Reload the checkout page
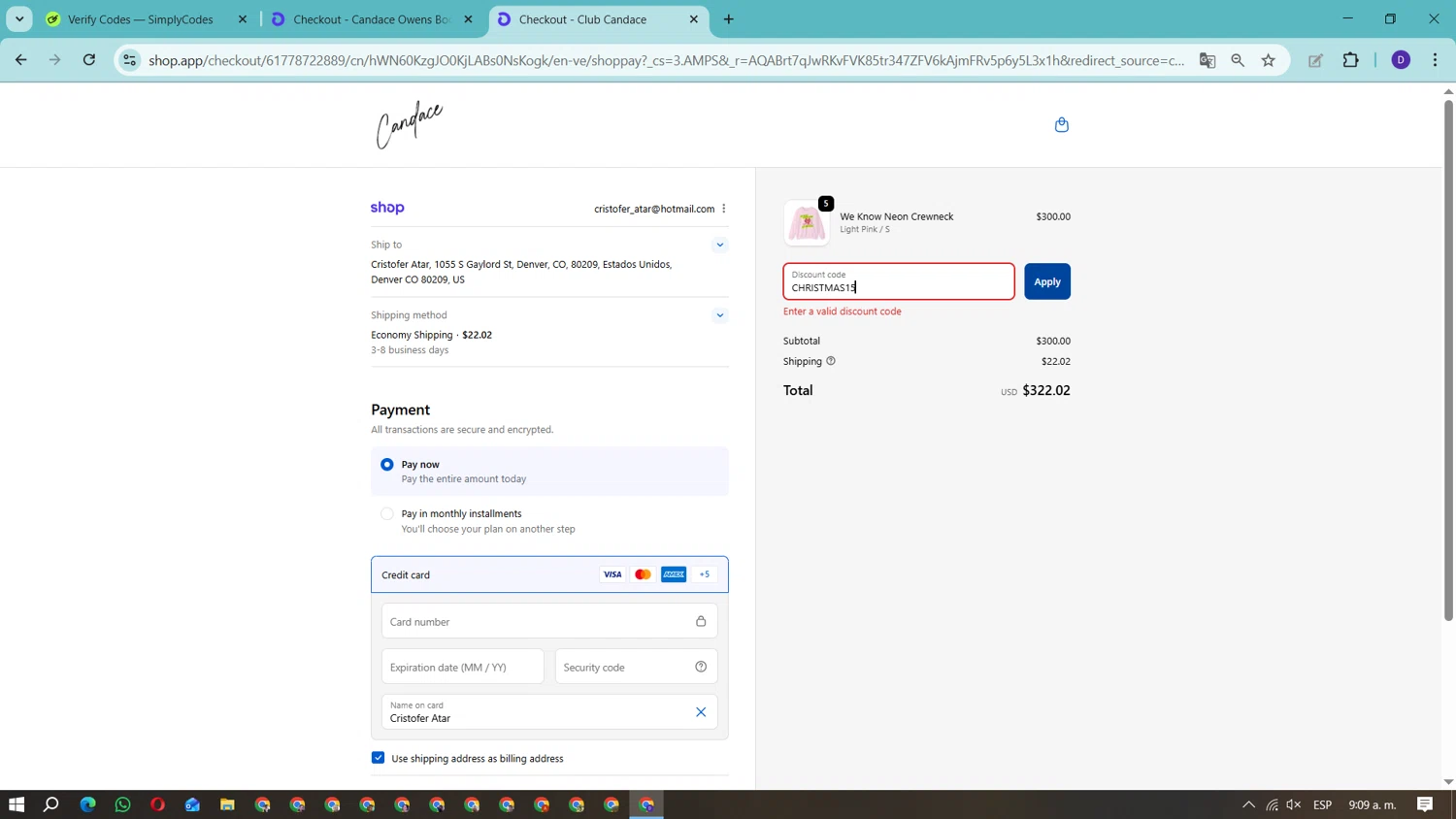The width and height of the screenshot is (1456, 819). 88,60
